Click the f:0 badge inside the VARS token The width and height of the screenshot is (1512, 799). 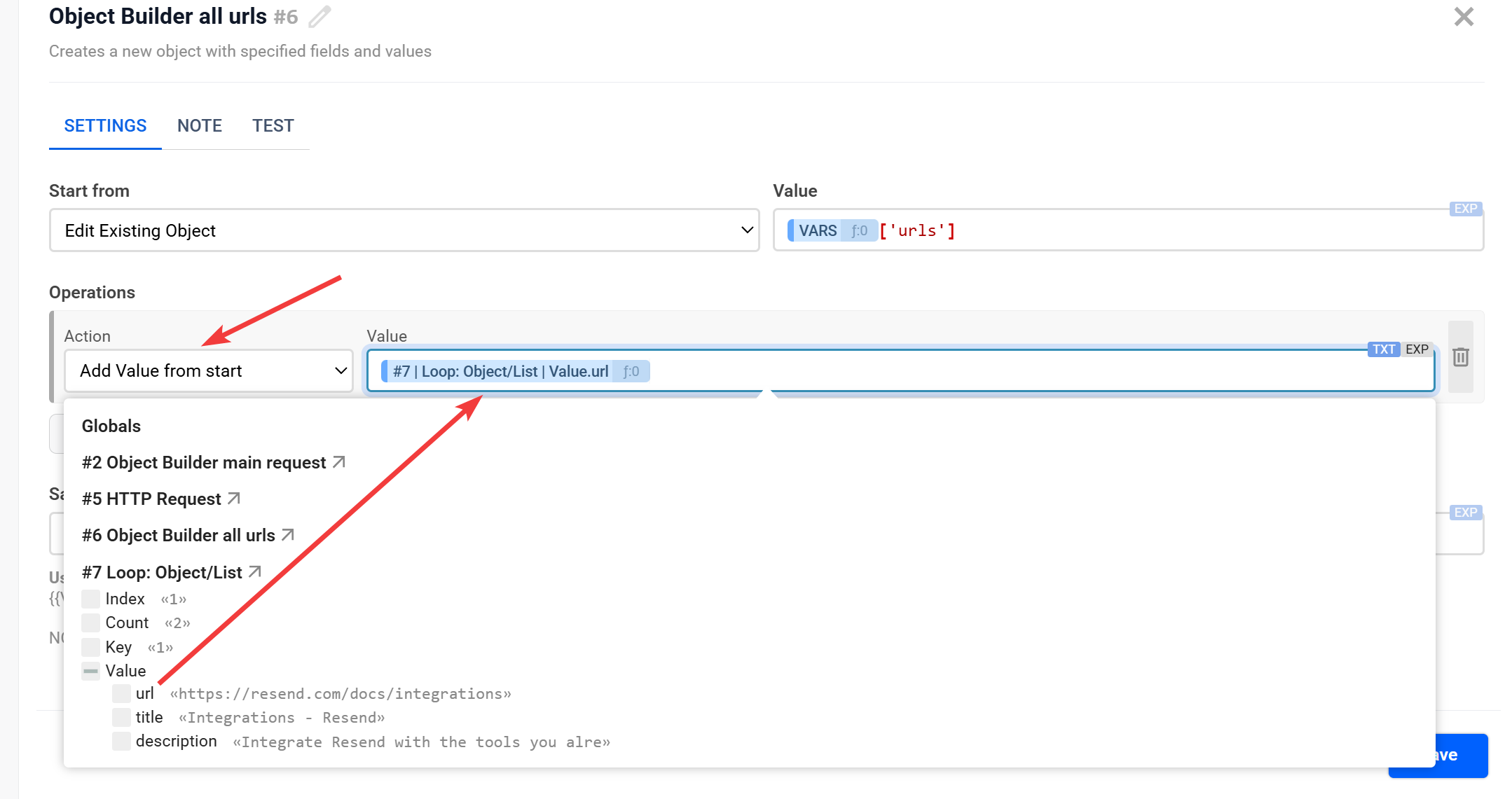coord(860,230)
